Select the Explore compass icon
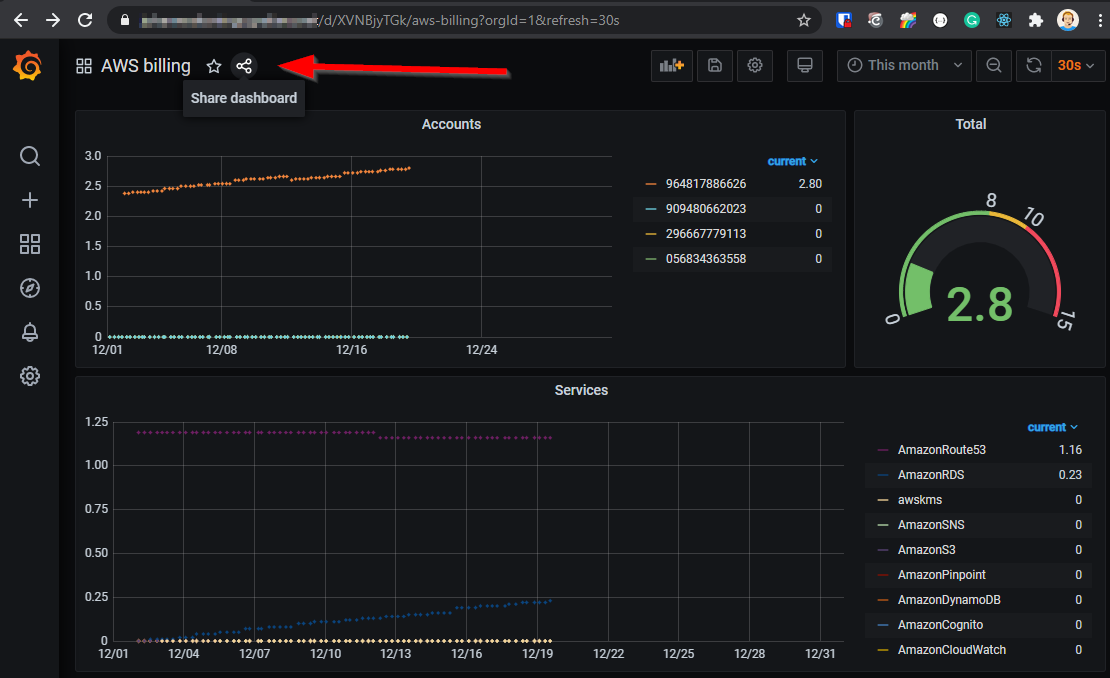Viewport: 1110px width, 678px height. (30, 288)
